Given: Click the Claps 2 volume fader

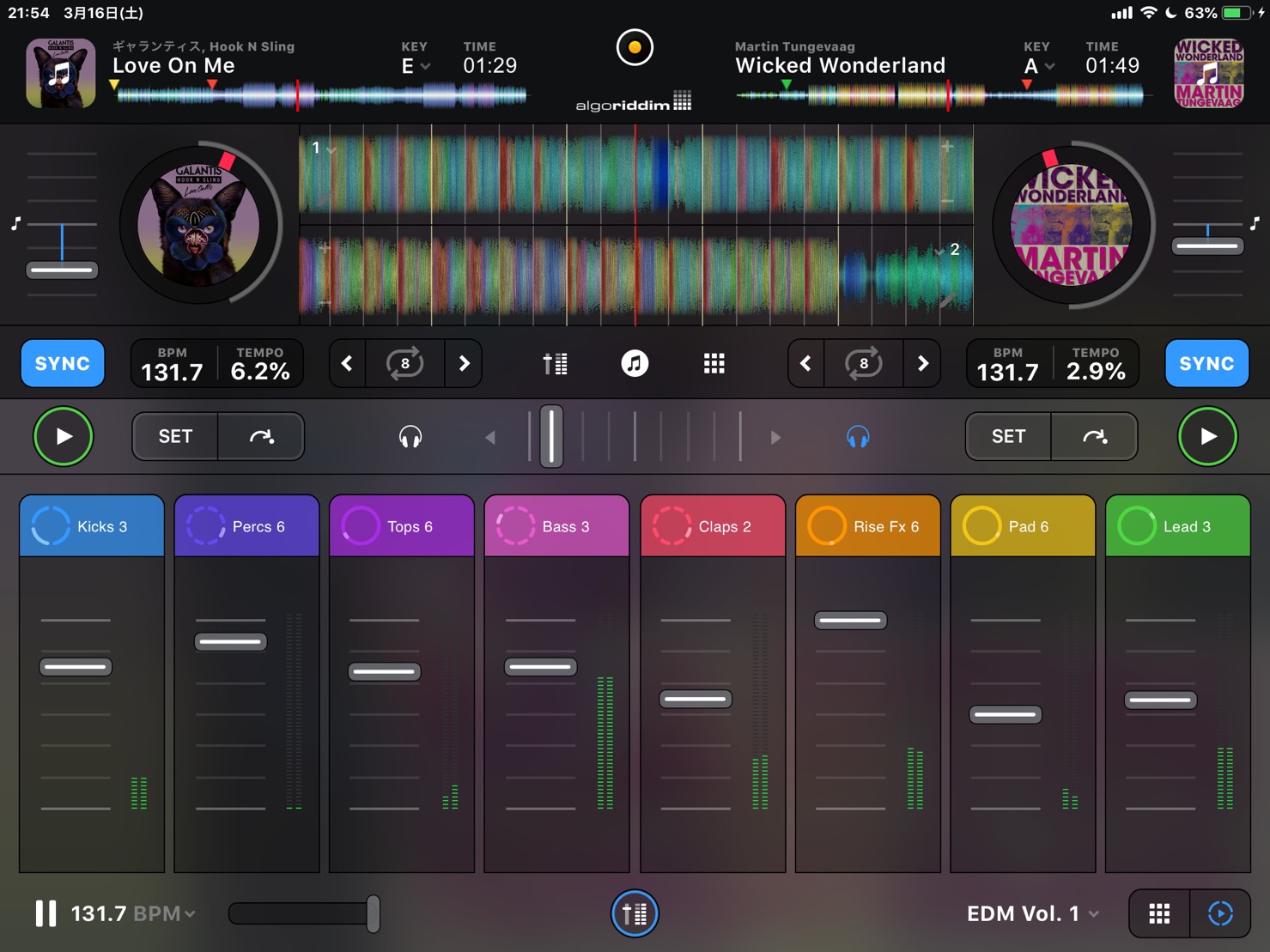Looking at the screenshot, I should [696, 700].
